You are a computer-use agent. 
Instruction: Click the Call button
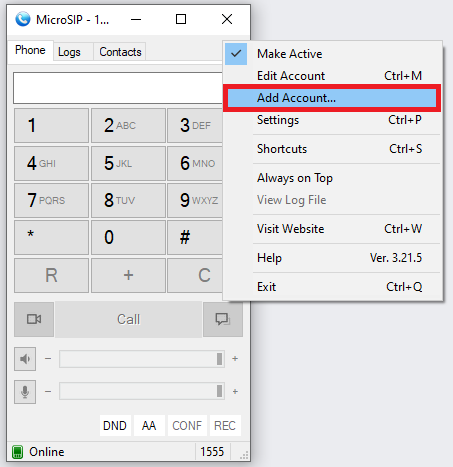pos(129,319)
